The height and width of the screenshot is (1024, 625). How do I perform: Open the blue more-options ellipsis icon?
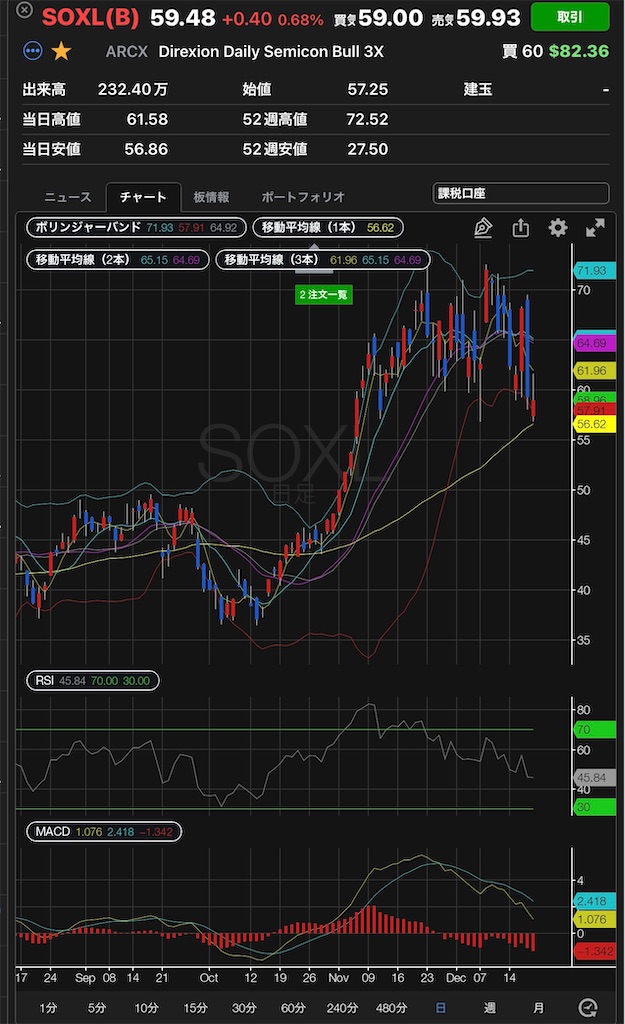click(x=33, y=50)
